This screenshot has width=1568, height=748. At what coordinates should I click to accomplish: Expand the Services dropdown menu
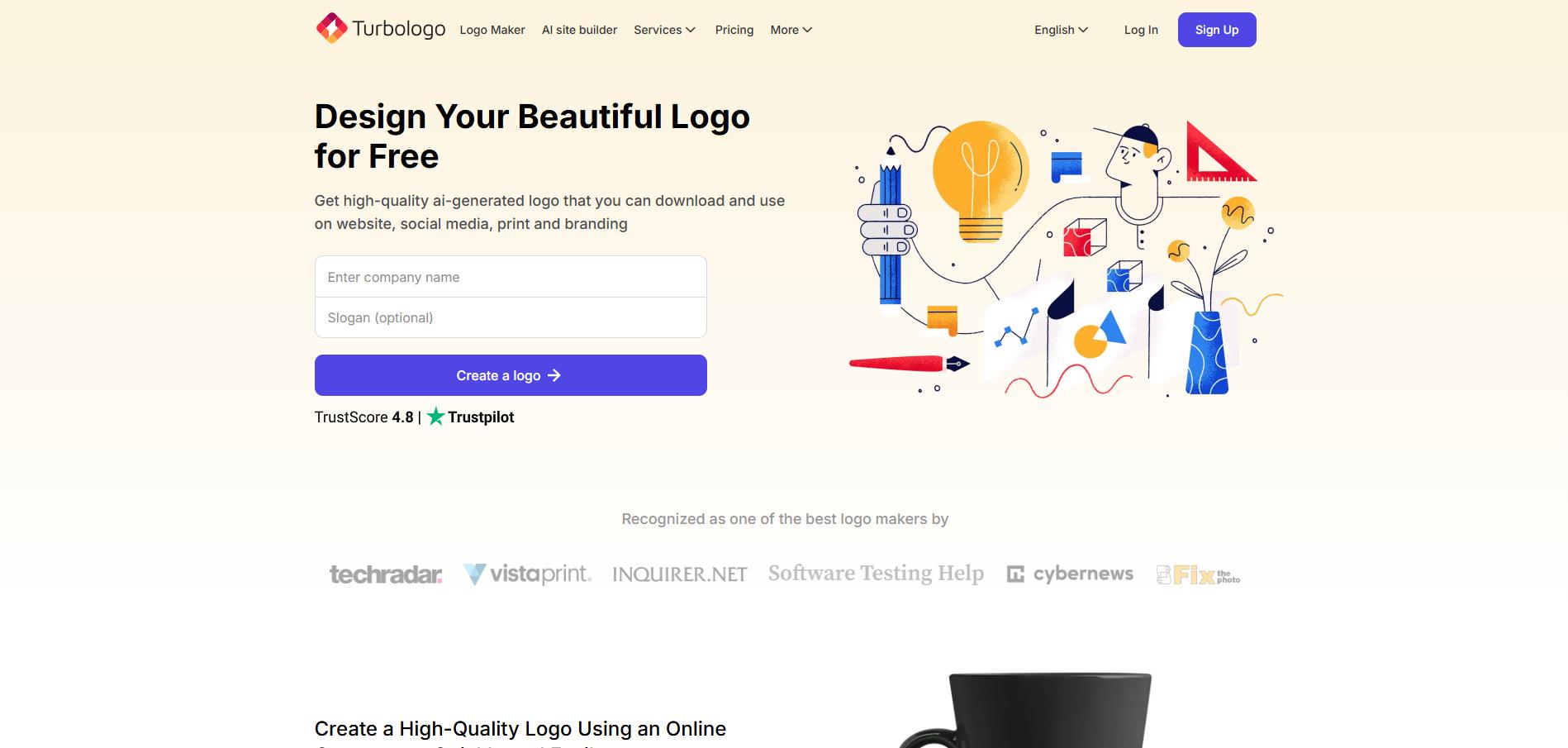664,30
